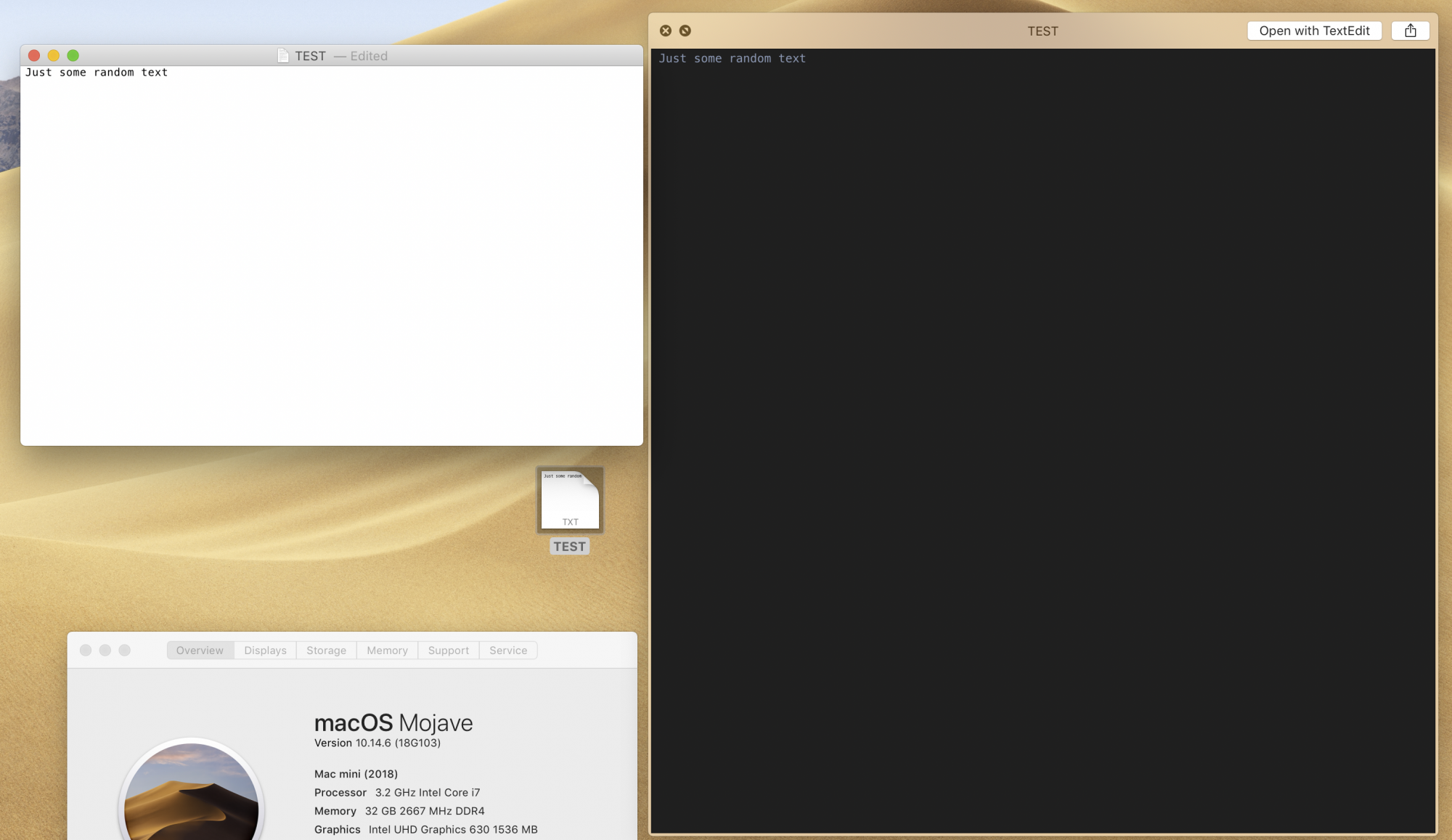Open the Storage tab
The image size is (1452, 840).
(326, 651)
